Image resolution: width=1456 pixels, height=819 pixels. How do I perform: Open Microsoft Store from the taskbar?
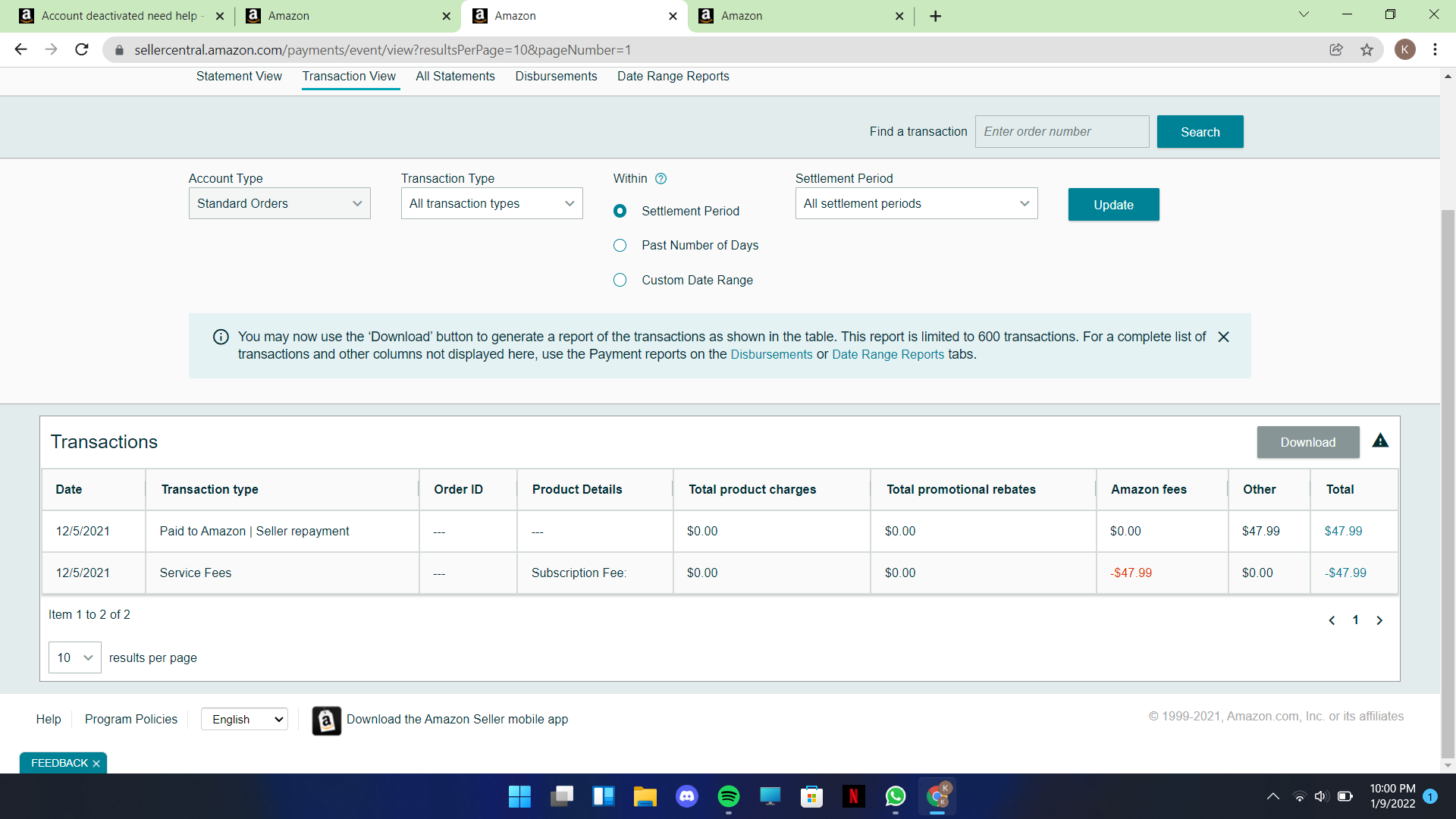812,796
